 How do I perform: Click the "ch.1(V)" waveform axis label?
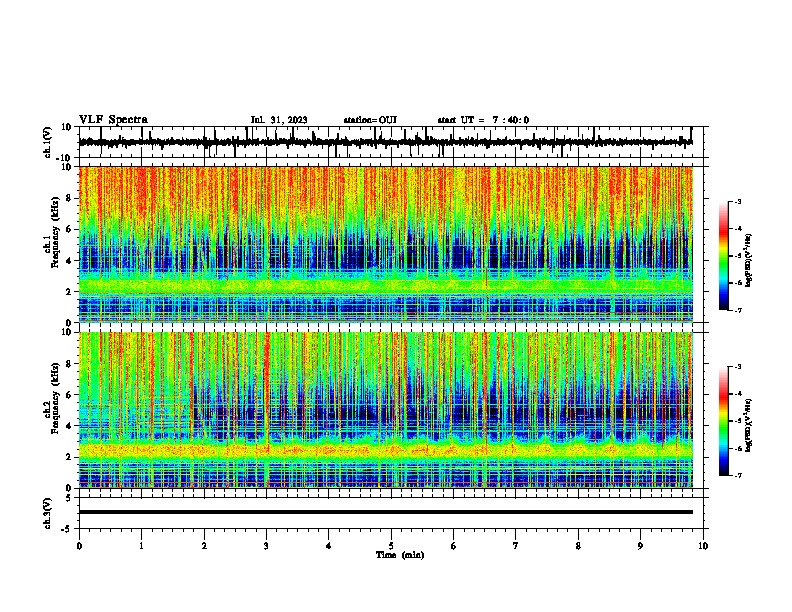[x=48, y=142]
